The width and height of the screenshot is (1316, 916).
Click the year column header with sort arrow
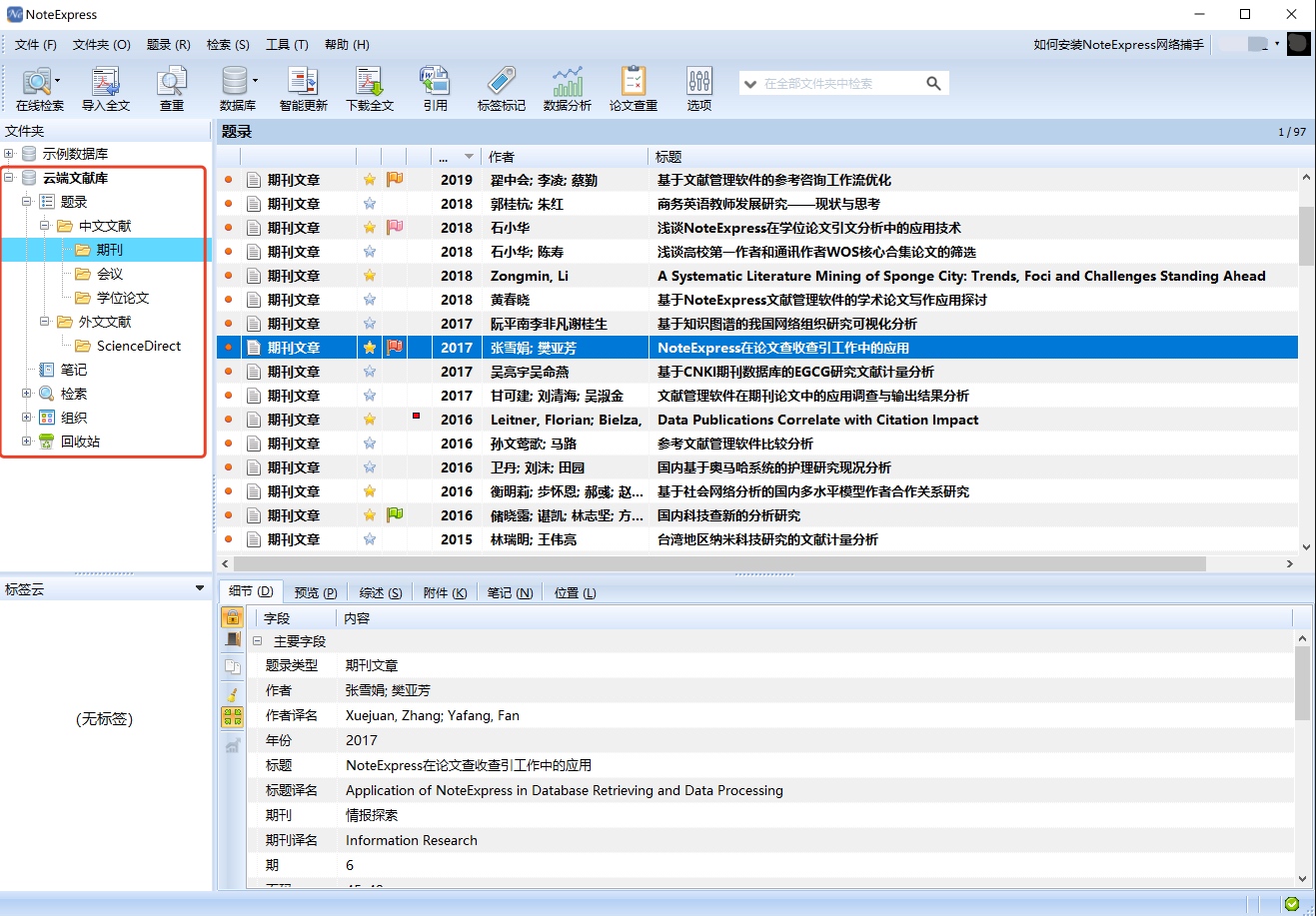(457, 157)
